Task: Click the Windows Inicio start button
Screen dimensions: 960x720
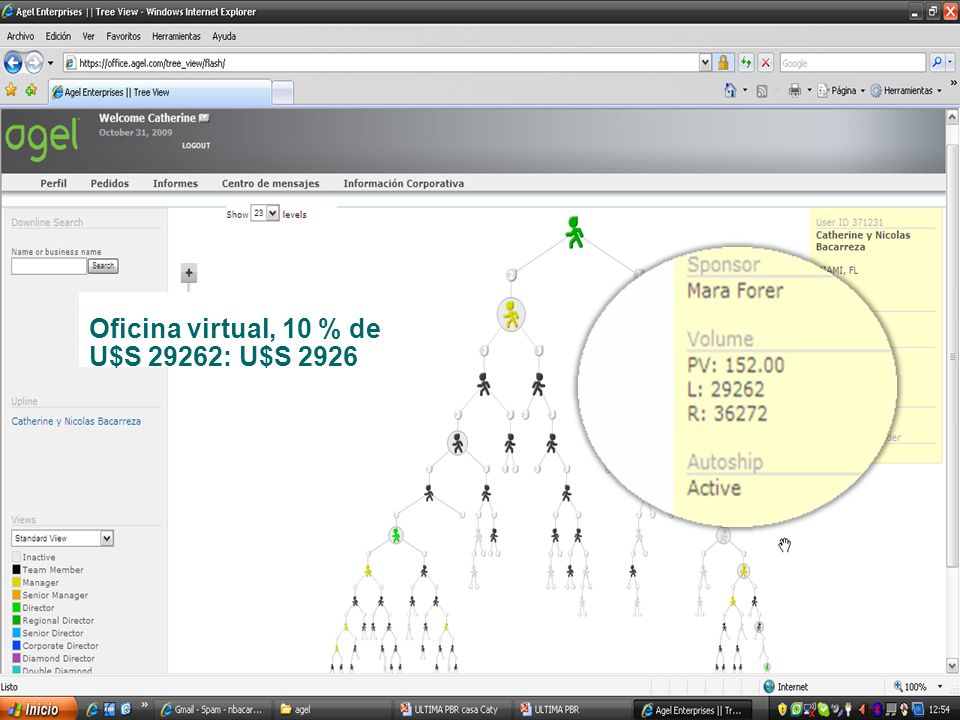Action: (39, 709)
